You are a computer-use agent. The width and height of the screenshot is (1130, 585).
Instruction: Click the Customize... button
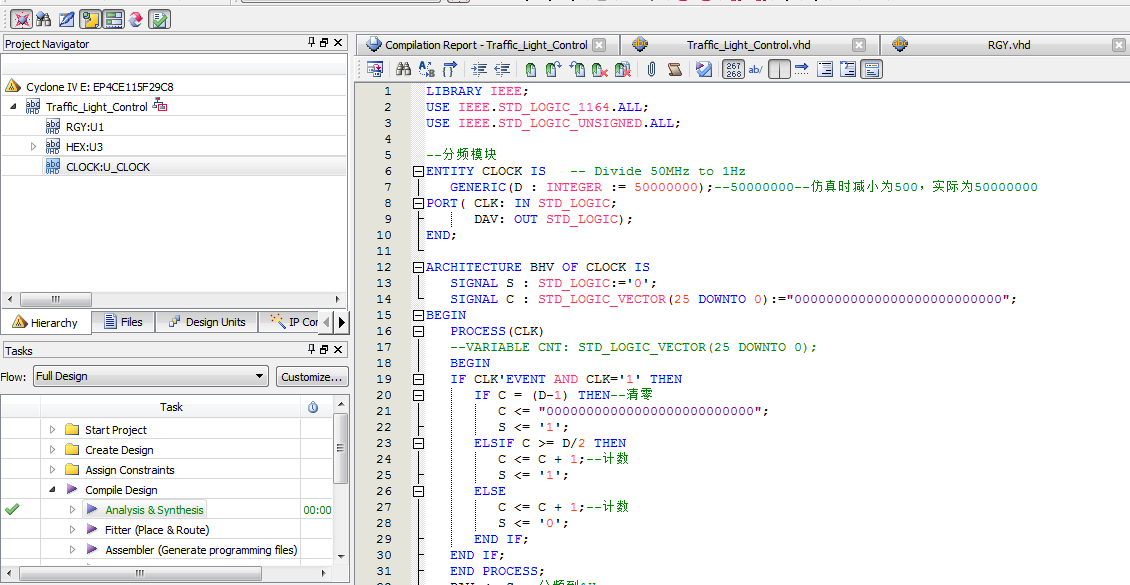tap(312, 376)
